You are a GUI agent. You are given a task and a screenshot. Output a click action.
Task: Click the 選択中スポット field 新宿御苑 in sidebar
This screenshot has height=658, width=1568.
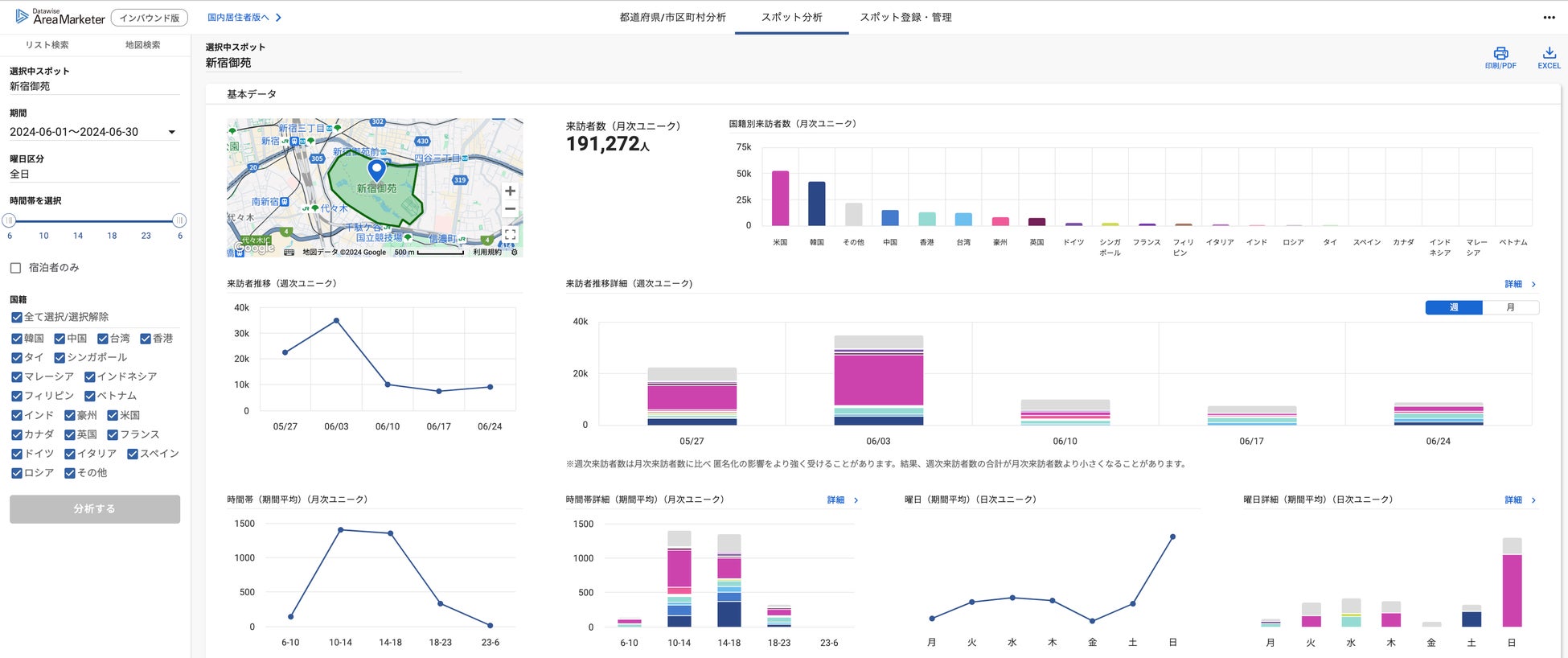[x=94, y=87]
